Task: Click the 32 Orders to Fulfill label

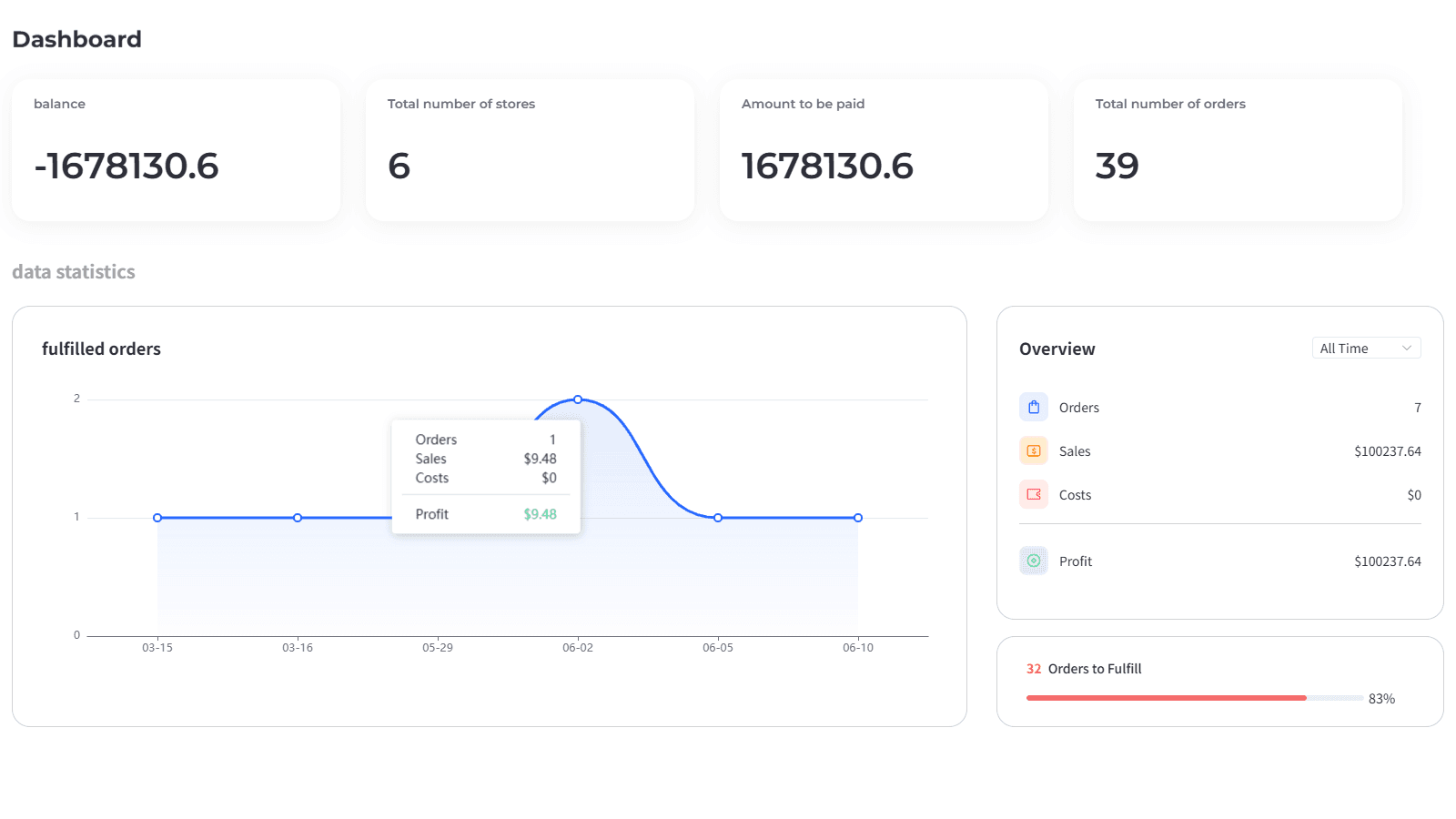Action: coord(1084,669)
